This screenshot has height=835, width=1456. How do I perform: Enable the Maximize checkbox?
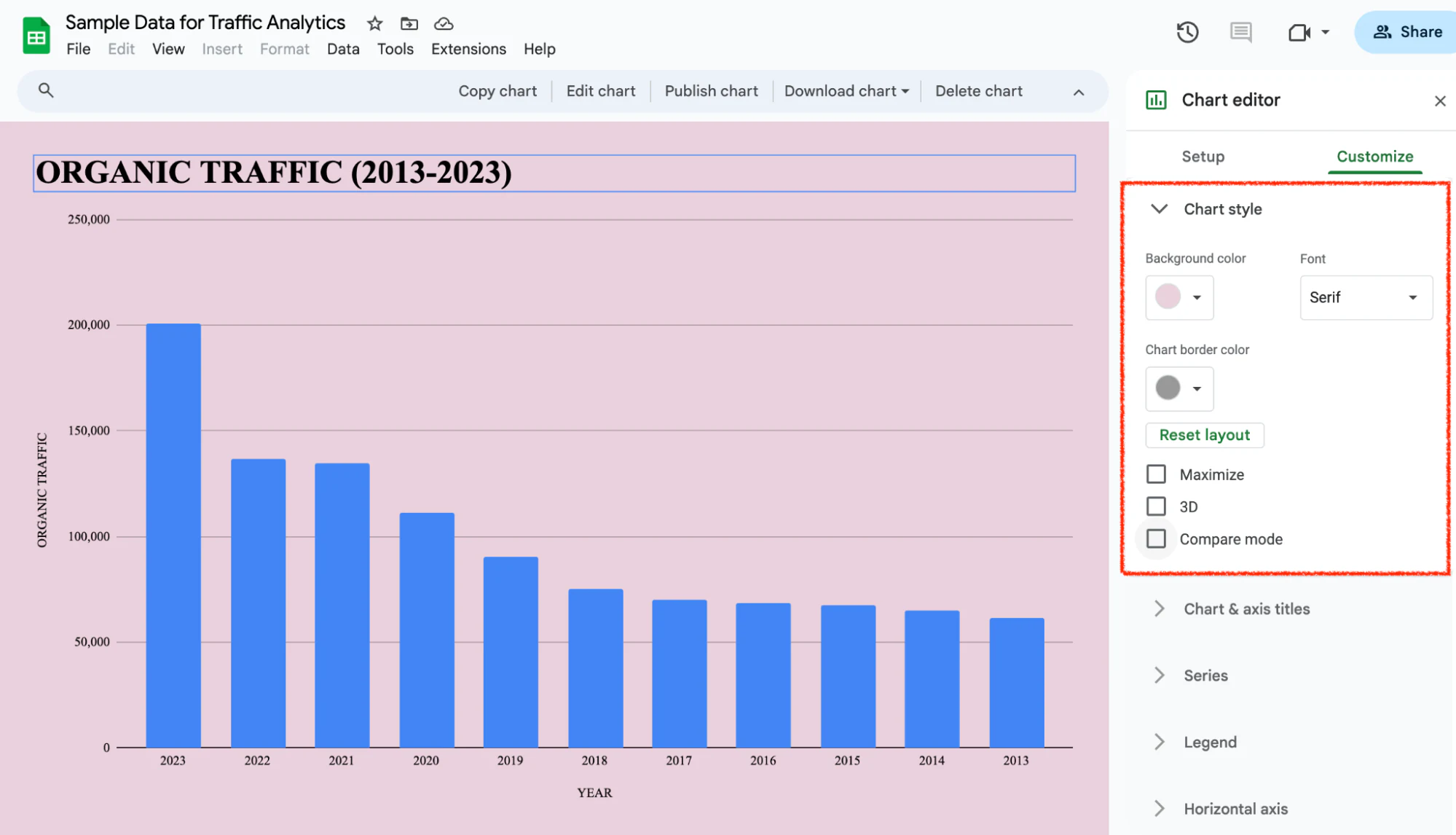click(1156, 474)
